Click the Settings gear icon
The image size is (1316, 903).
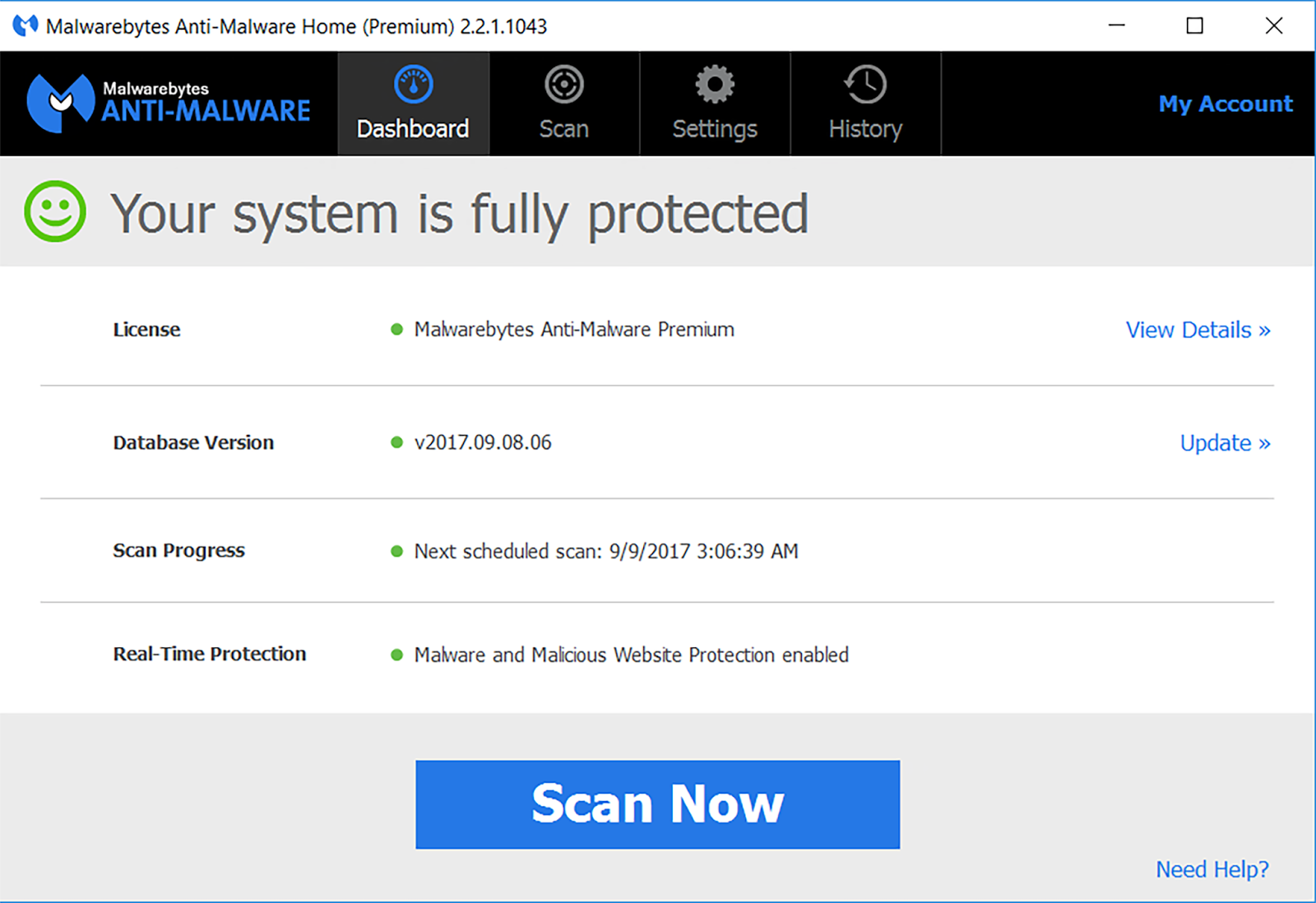pyautogui.click(x=714, y=83)
